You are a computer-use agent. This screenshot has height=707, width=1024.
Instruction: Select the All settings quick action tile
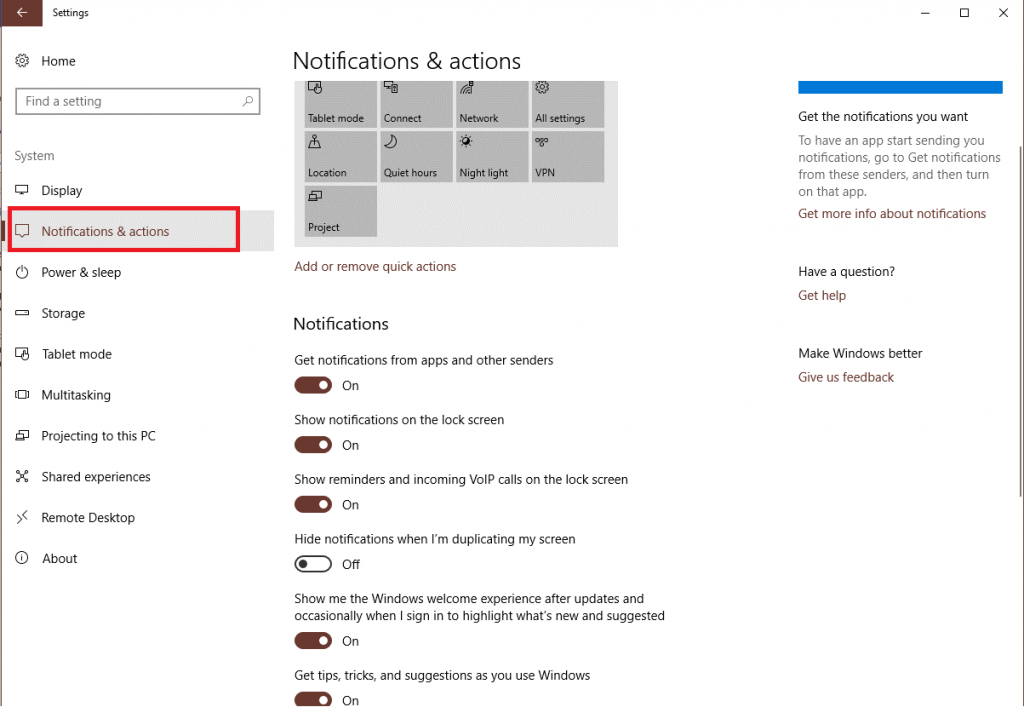[x=568, y=104]
